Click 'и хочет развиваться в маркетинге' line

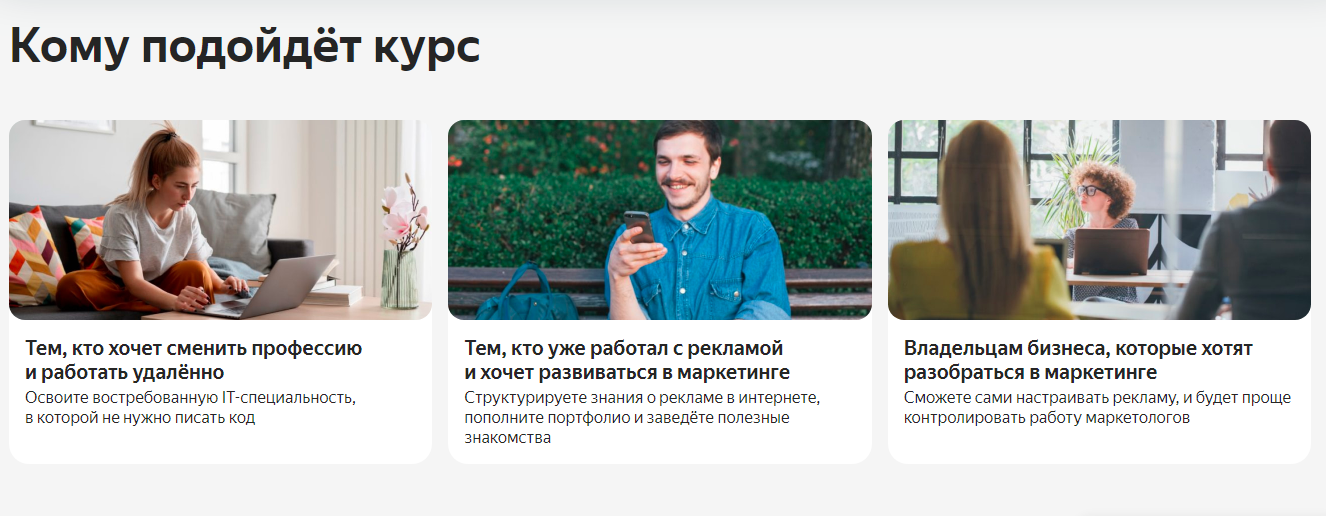pyautogui.click(x=627, y=373)
